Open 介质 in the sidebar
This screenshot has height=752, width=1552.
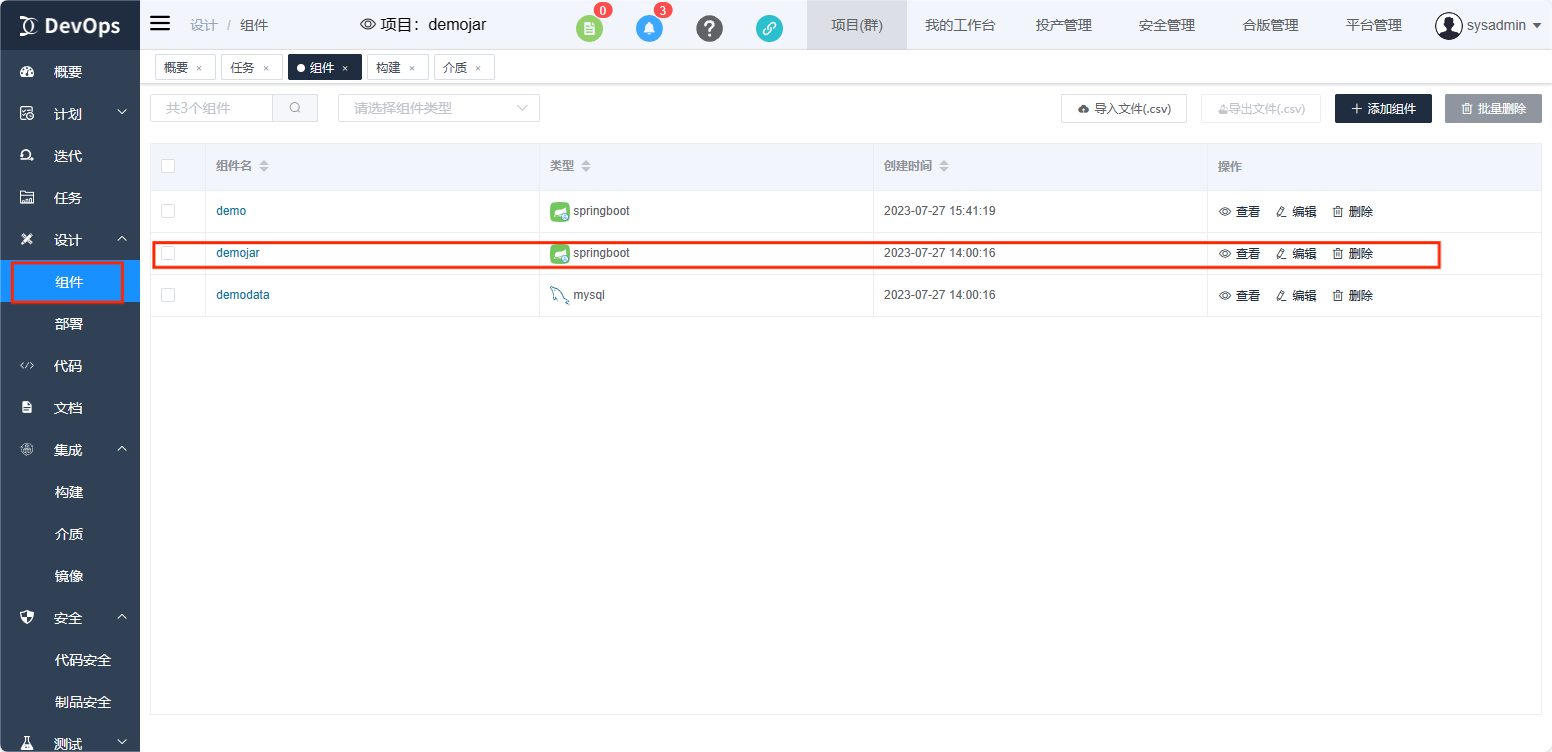70,534
